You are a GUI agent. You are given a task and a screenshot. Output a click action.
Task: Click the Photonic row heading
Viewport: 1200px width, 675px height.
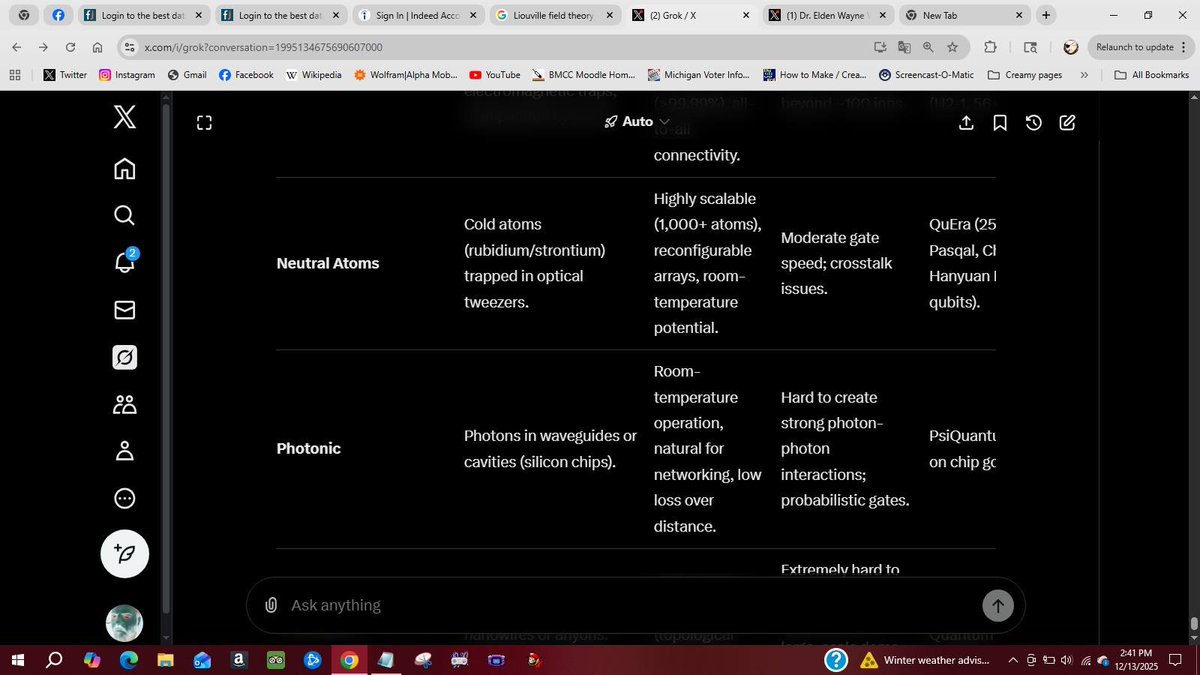(309, 448)
